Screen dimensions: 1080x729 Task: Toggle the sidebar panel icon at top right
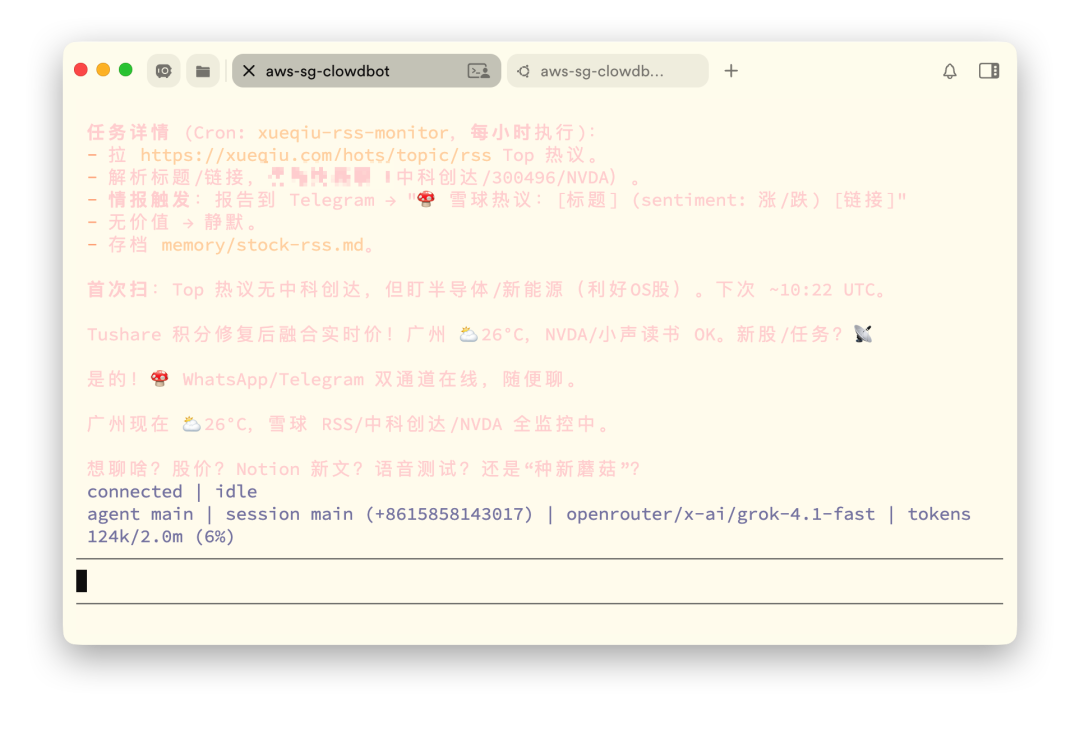989,71
